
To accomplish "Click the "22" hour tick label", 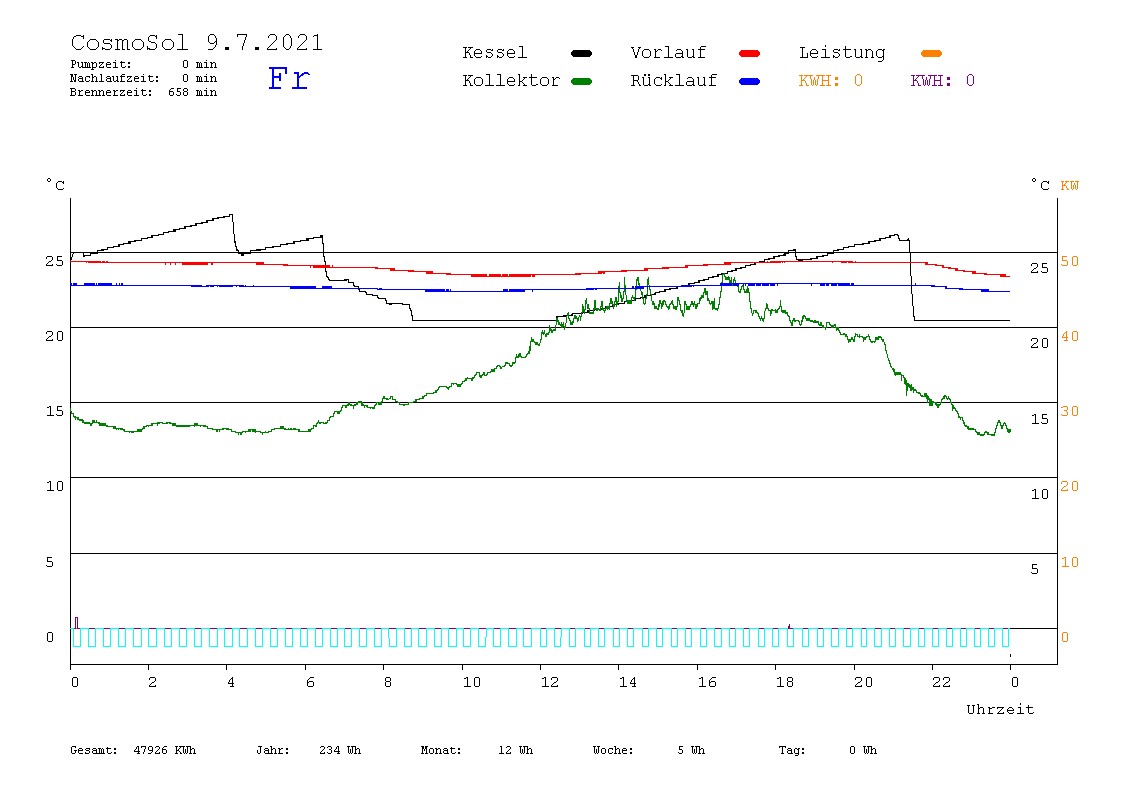I will click(x=942, y=682).
